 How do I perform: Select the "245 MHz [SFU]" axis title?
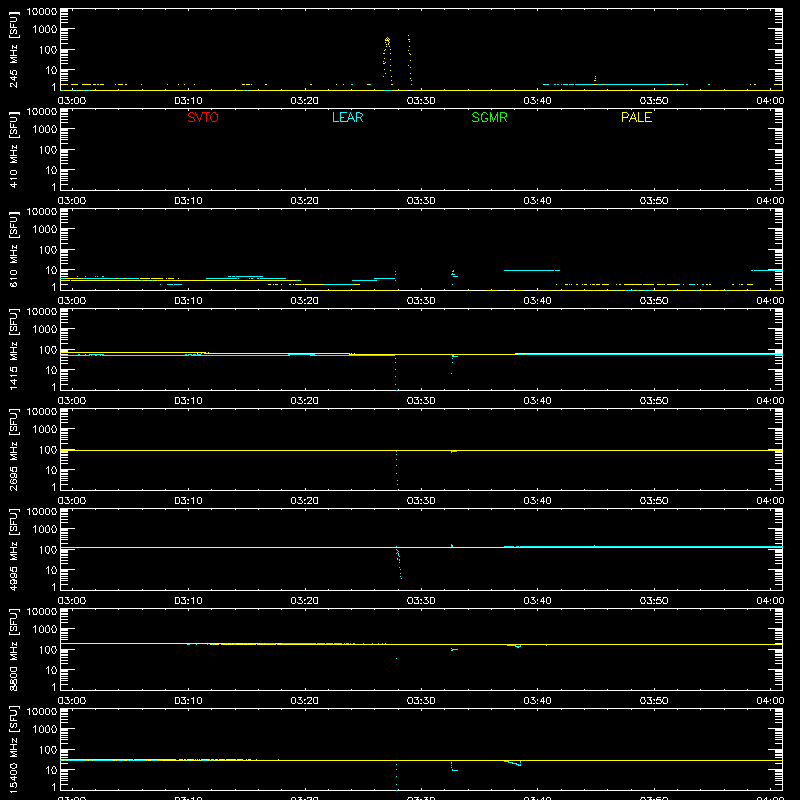tap(13, 49)
